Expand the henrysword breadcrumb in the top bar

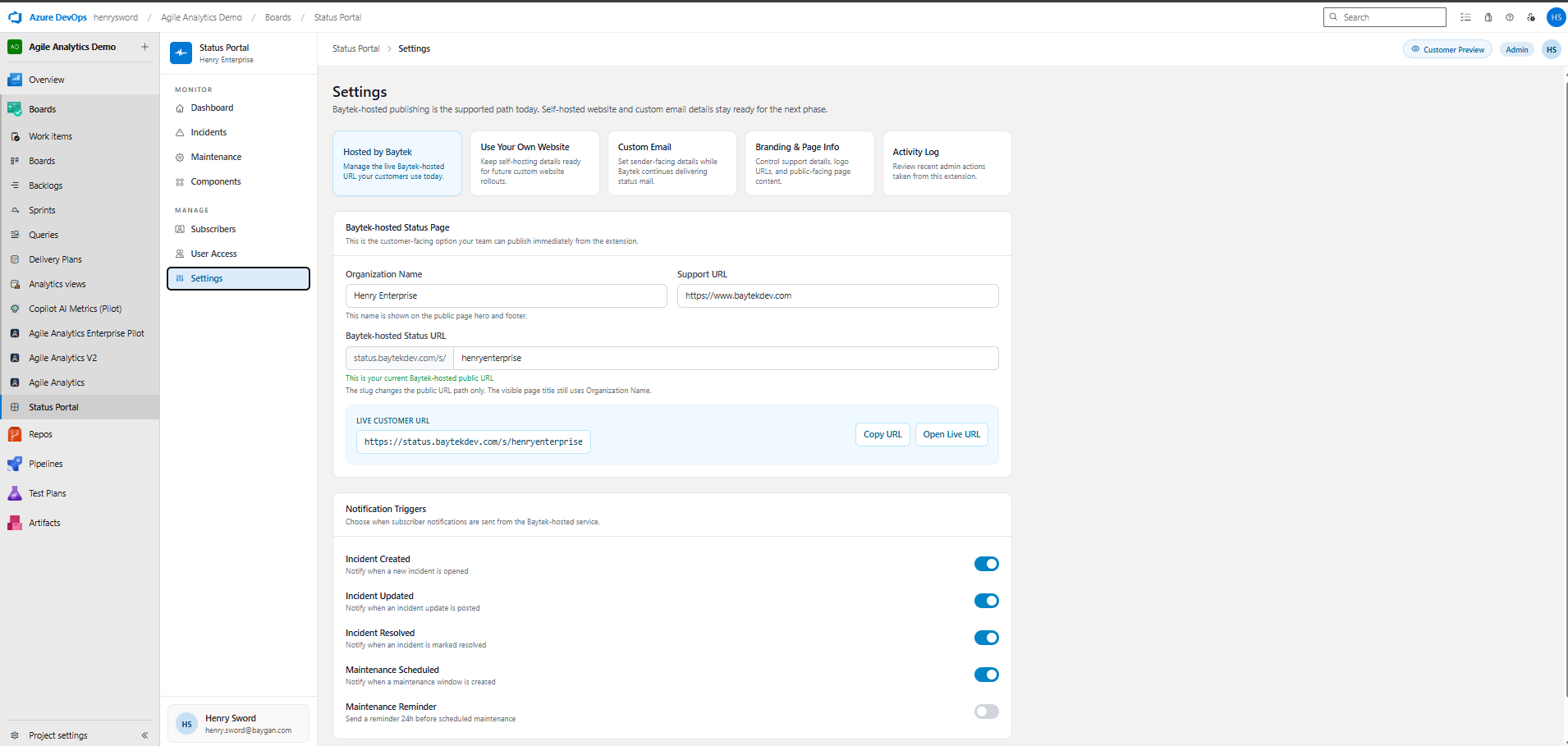(x=115, y=16)
